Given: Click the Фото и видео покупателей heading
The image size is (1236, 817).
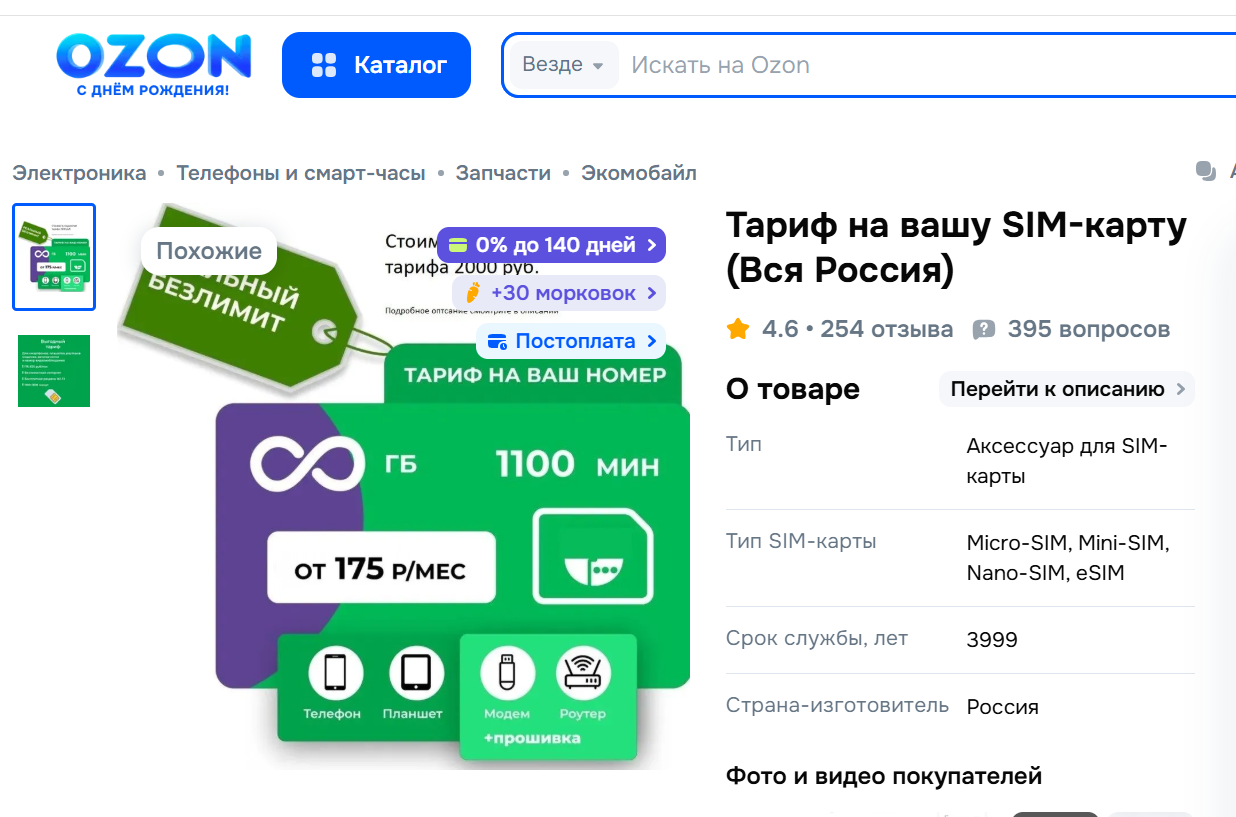Looking at the screenshot, I should [884, 775].
